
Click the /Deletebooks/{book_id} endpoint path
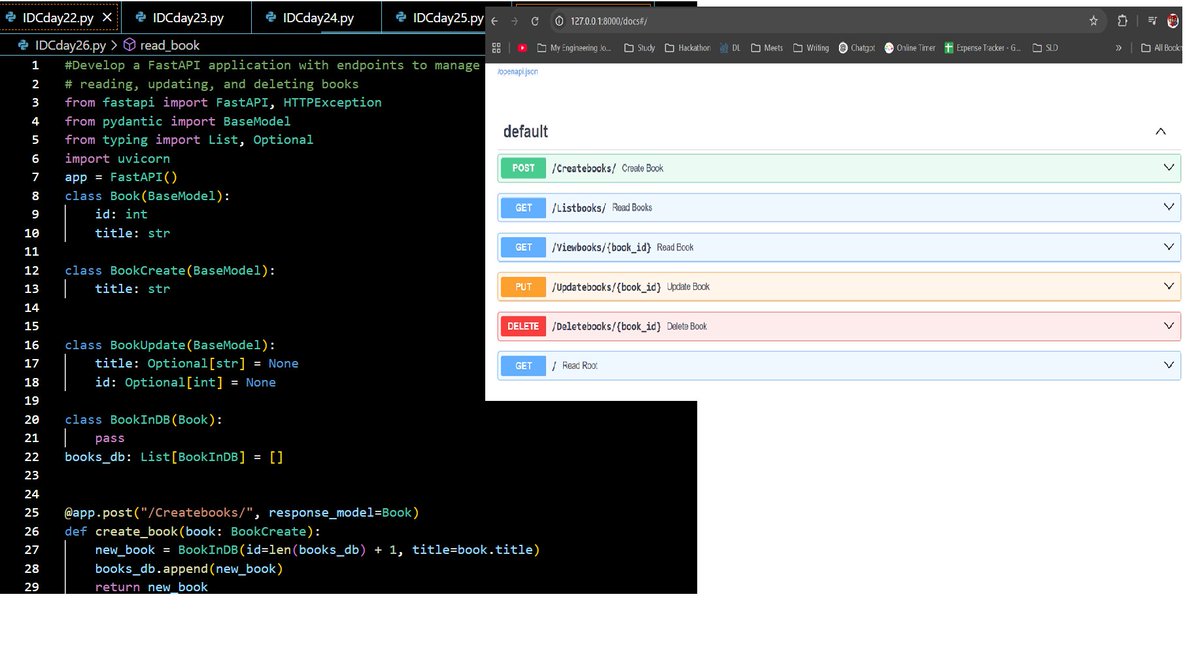tap(607, 326)
